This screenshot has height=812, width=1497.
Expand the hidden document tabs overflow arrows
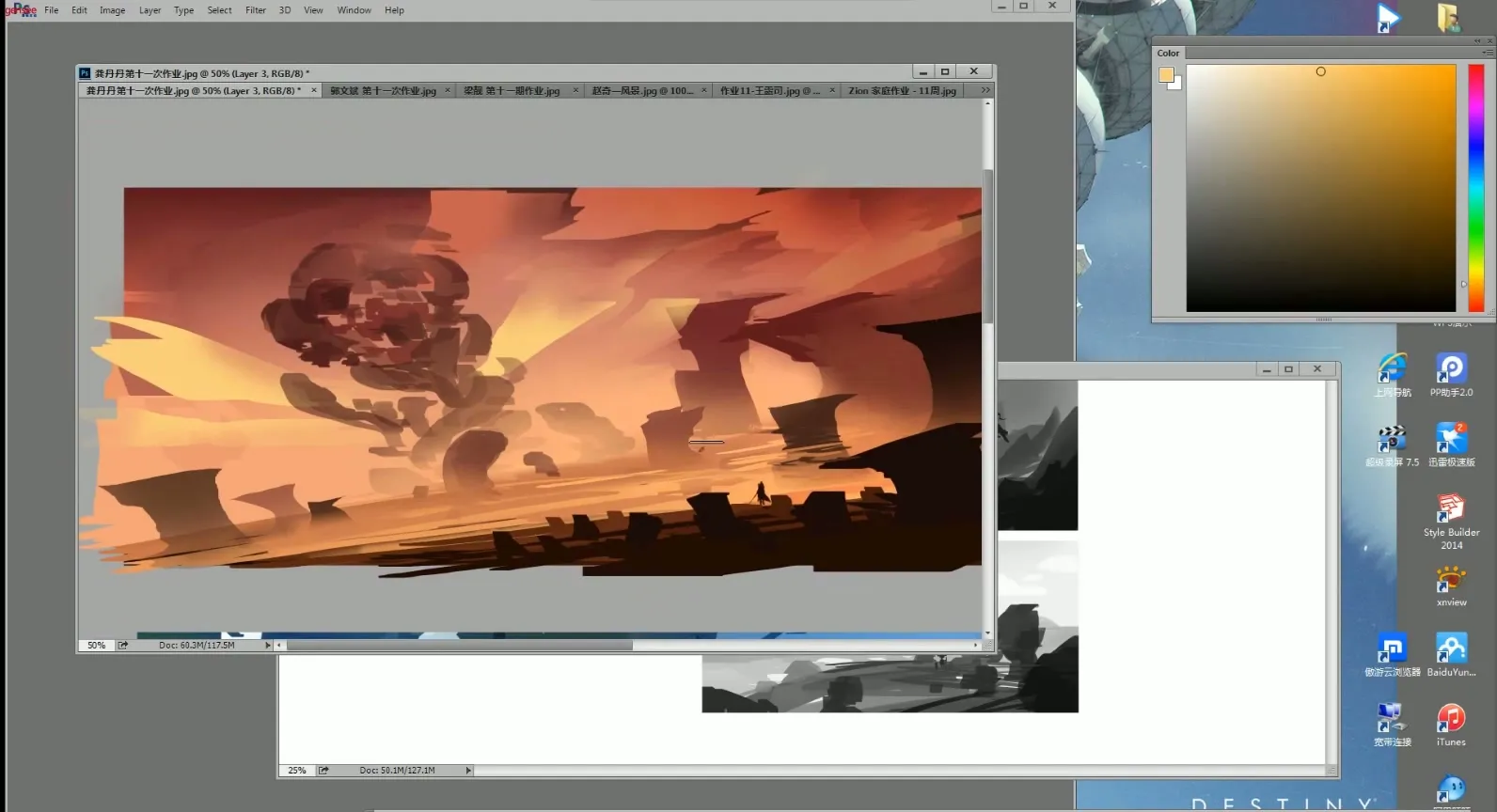[x=985, y=91]
